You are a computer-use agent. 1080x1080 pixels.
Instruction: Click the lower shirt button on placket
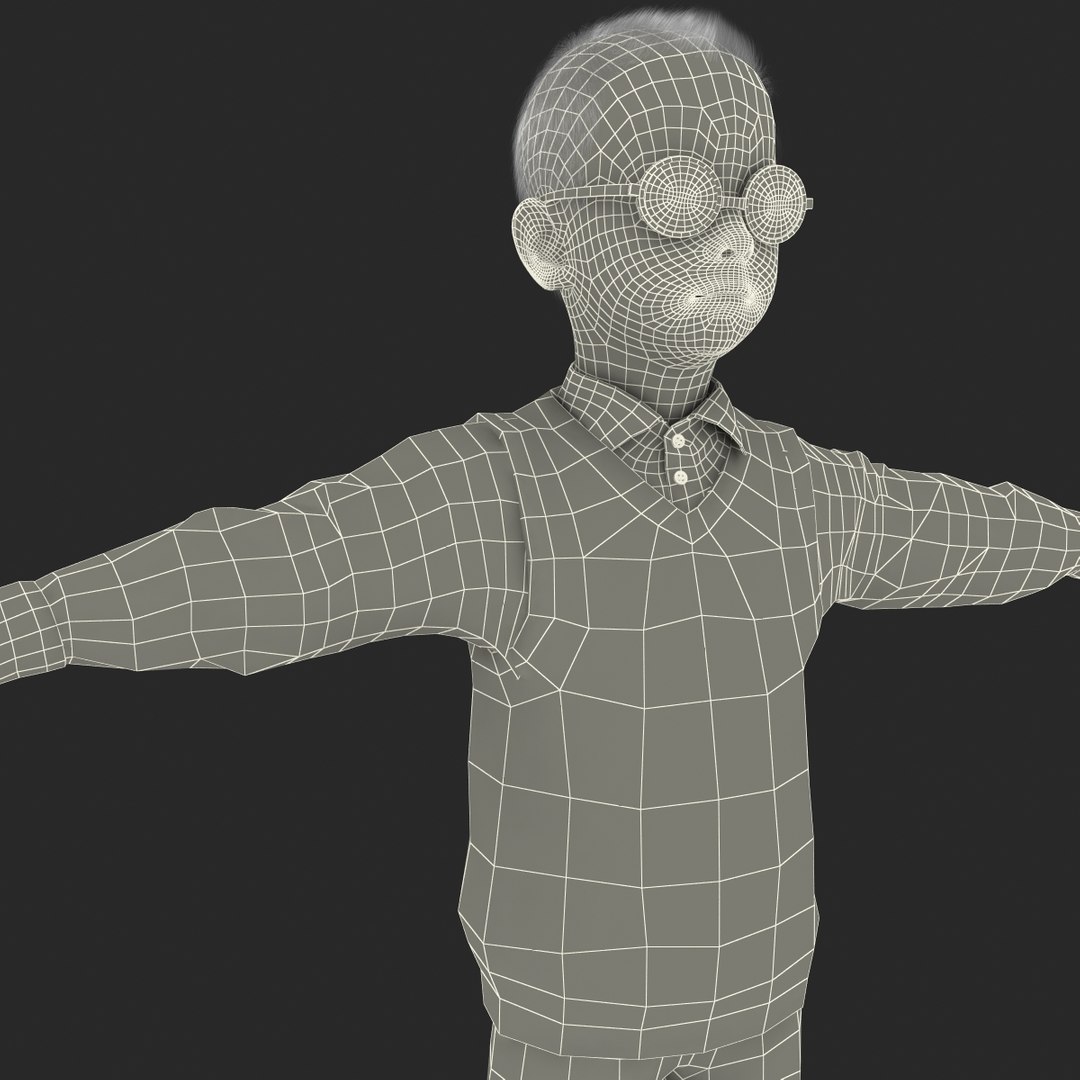click(x=681, y=477)
